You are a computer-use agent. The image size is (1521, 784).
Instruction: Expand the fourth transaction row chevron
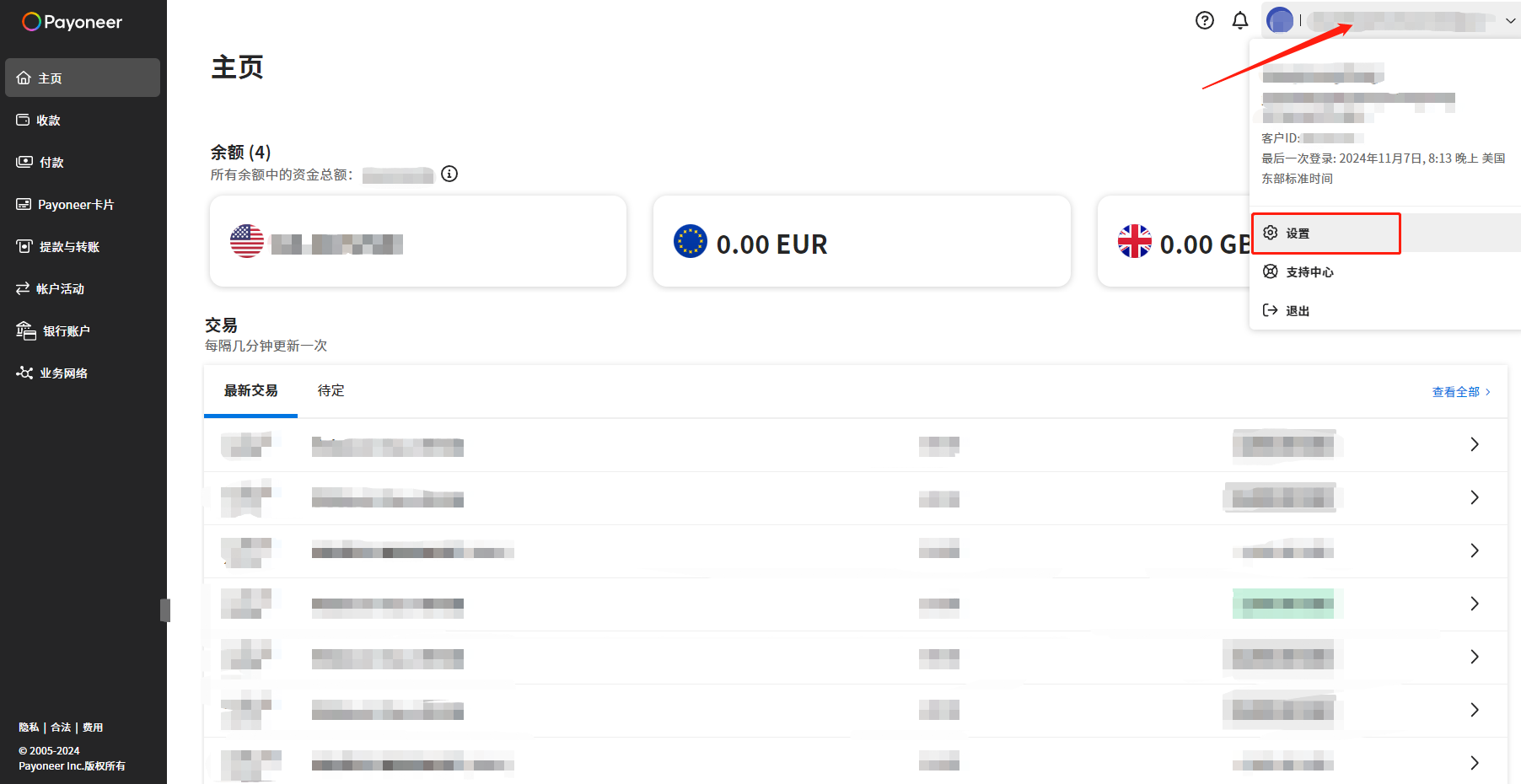[x=1475, y=604]
